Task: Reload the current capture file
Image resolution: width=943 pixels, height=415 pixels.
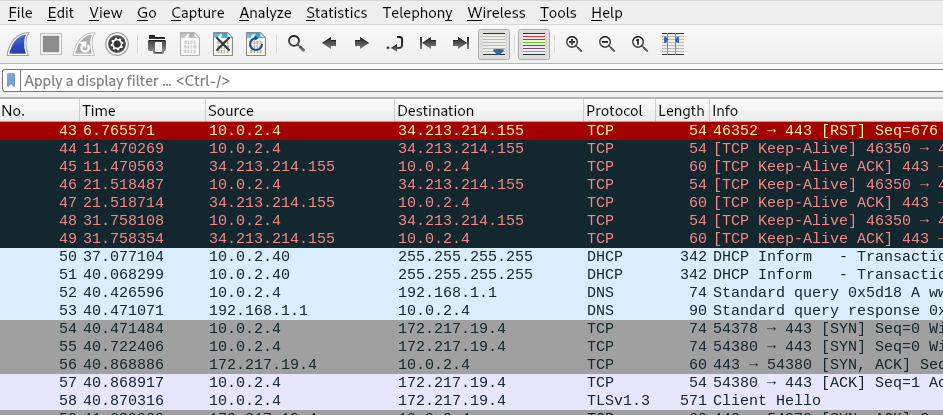Action: [x=256, y=44]
